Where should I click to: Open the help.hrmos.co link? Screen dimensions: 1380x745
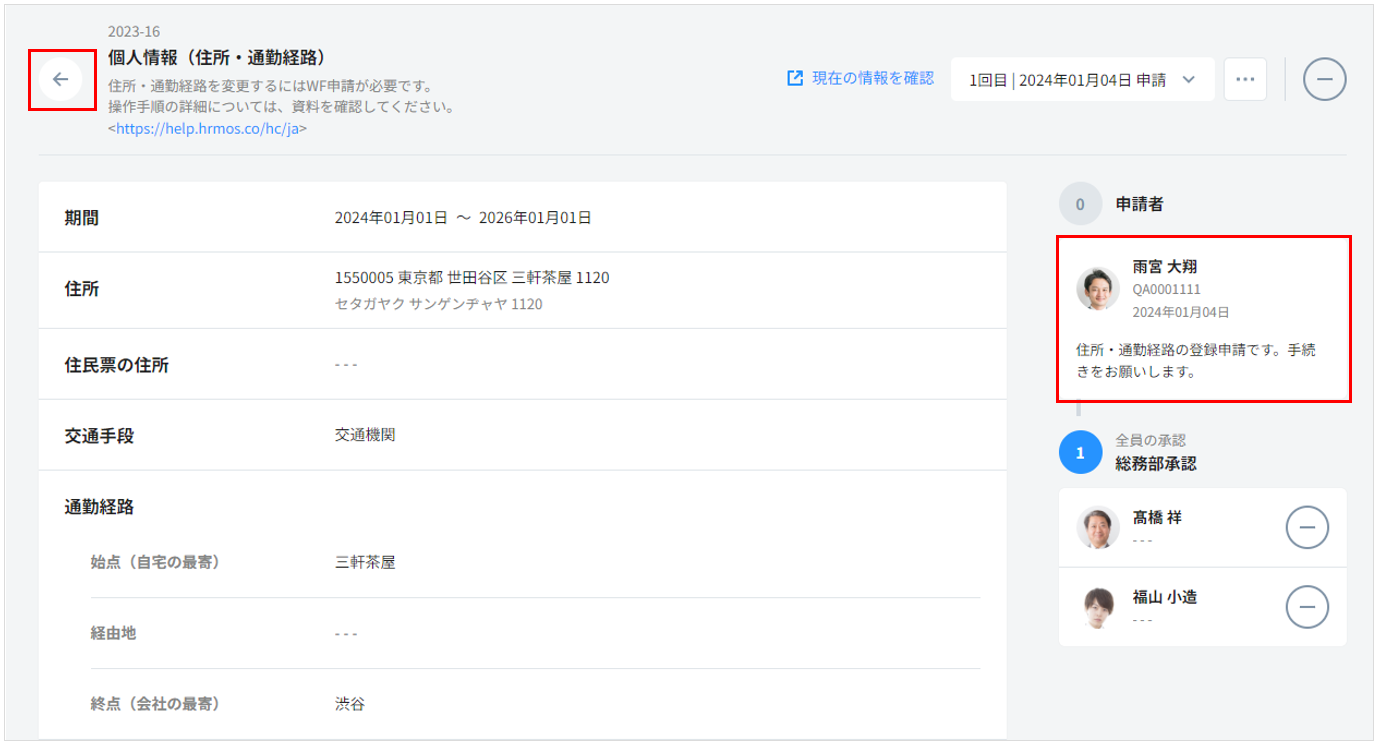209,129
